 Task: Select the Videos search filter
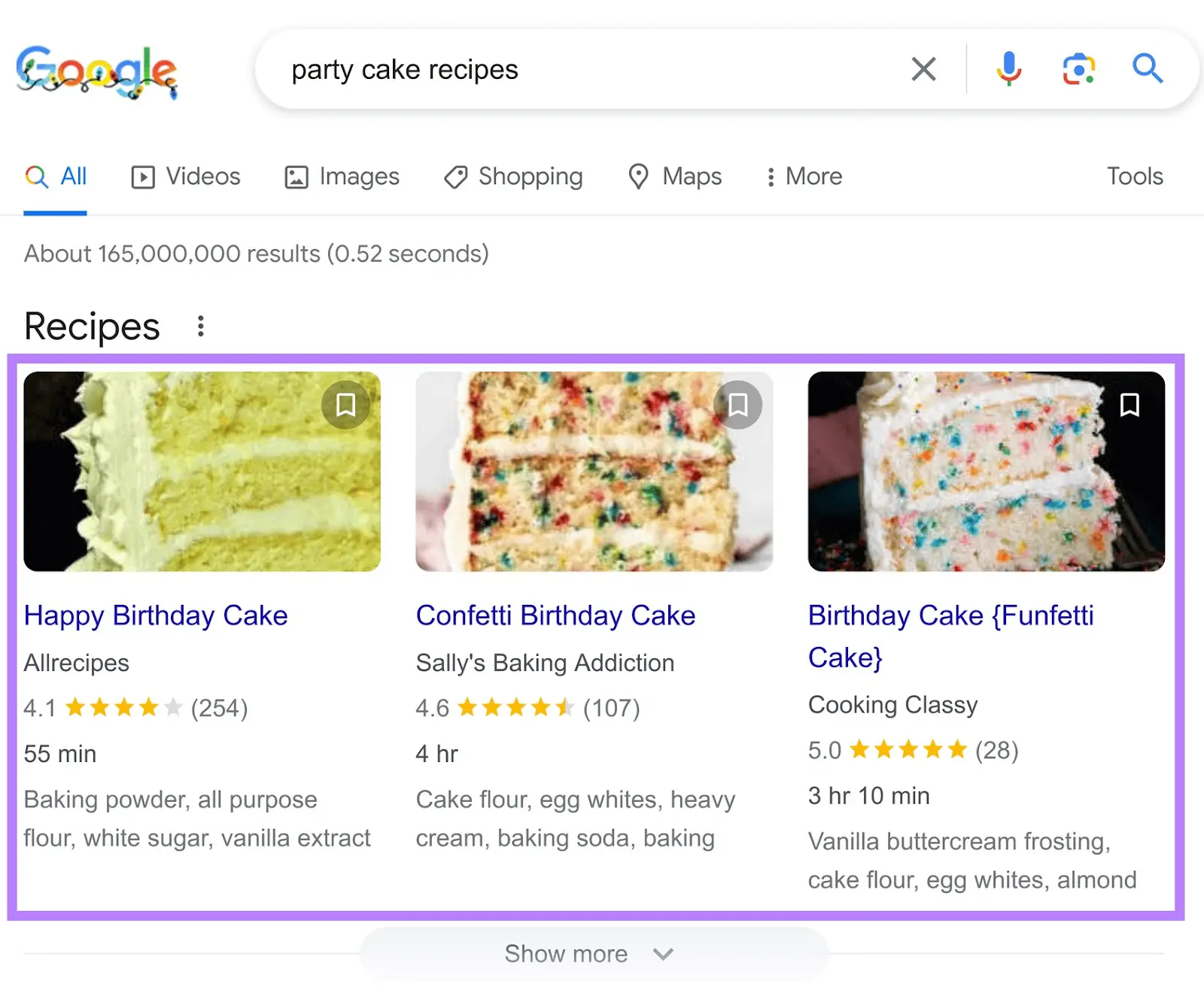184,177
